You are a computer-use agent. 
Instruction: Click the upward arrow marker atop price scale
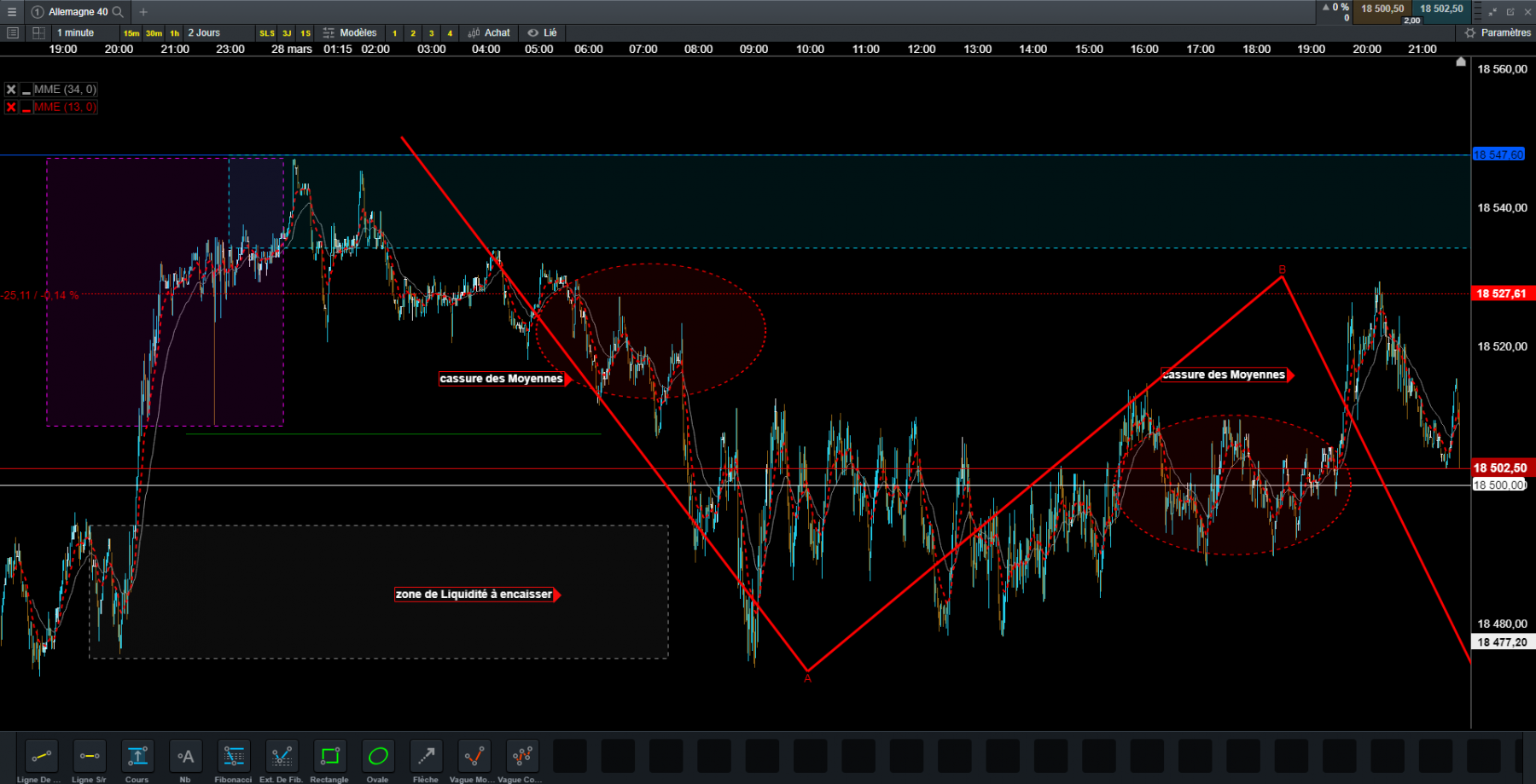pos(1461,61)
